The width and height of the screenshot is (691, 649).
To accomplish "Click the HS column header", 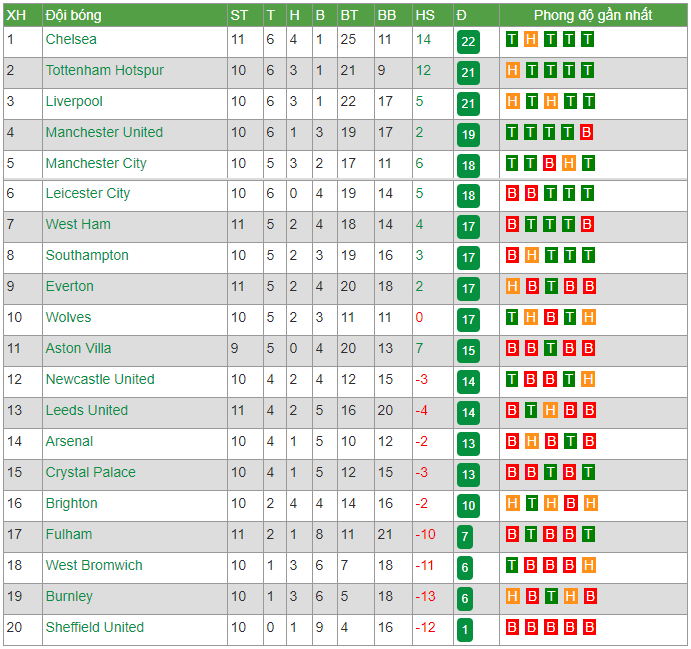I will coord(425,15).
